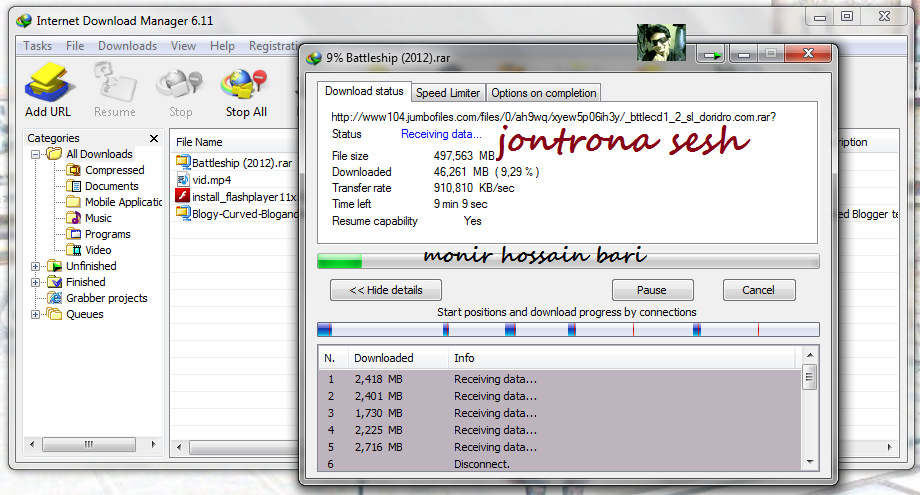Viewport: 920px width, 495px height.
Task: Click the 'Receiving data...' status text
Action: point(441,134)
